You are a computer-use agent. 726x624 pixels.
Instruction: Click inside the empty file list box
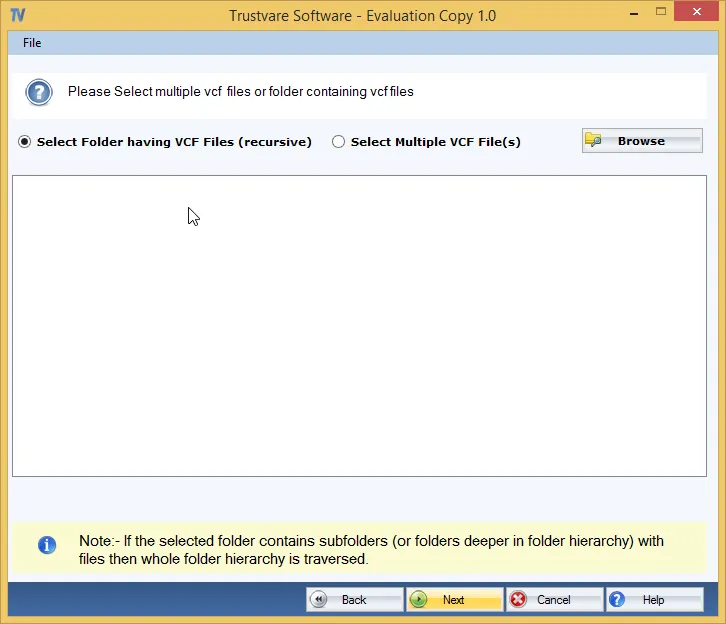(x=359, y=326)
